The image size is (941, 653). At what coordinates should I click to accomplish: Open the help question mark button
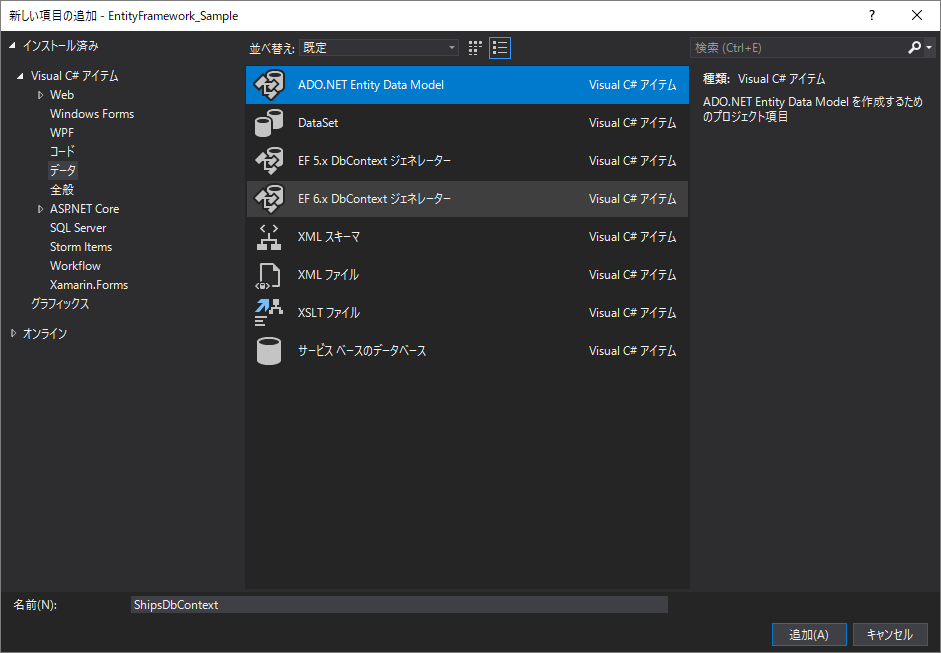pos(872,16)
